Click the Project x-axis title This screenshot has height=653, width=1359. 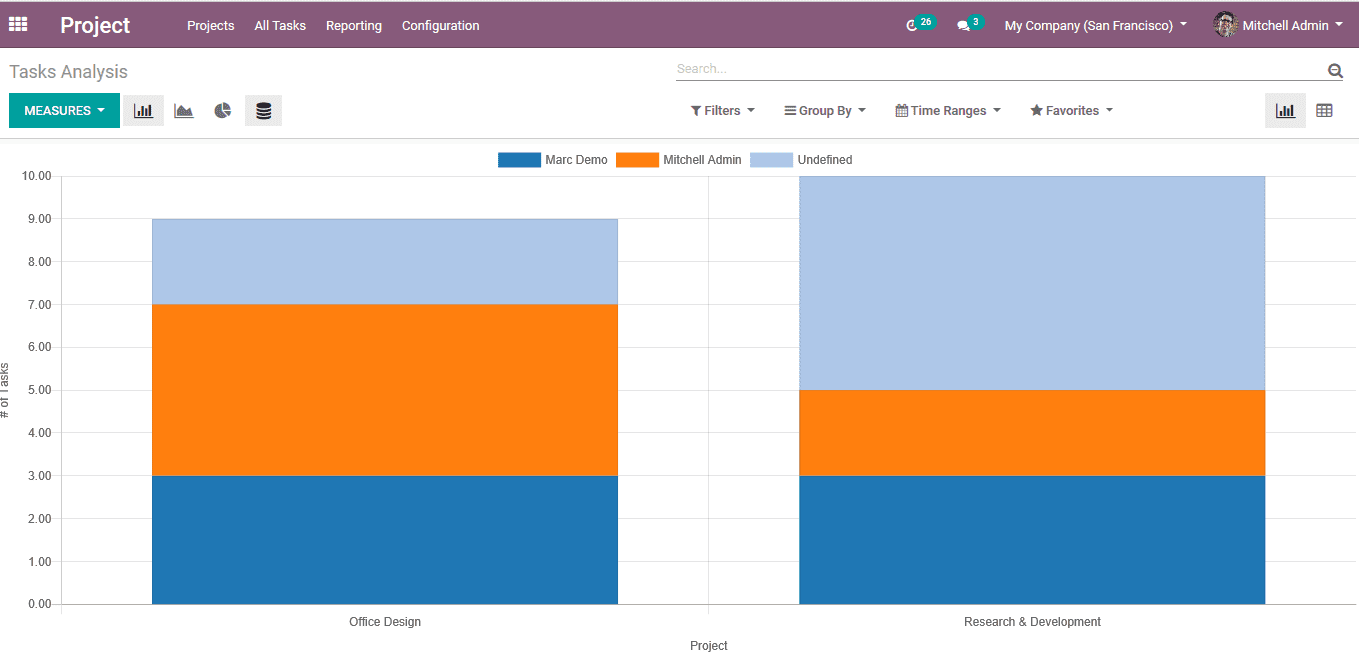pyautogui.click(x=709, y=646)
